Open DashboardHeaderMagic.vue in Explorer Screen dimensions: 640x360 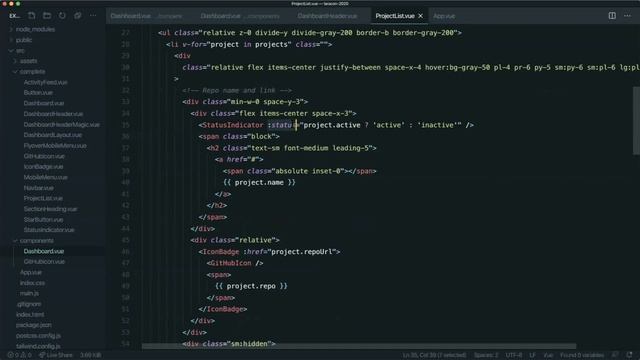tap(61, 124)
